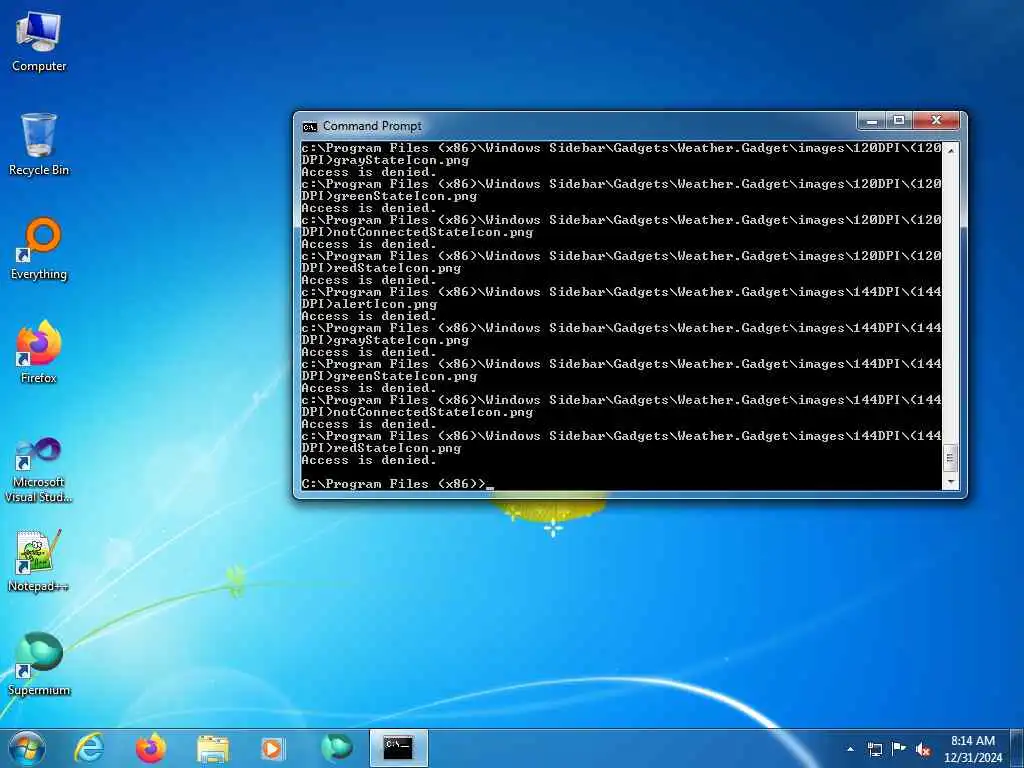Select the Microsoft Visual Studio shortcut
This screenshot has width=1024, height=768.
39,470
